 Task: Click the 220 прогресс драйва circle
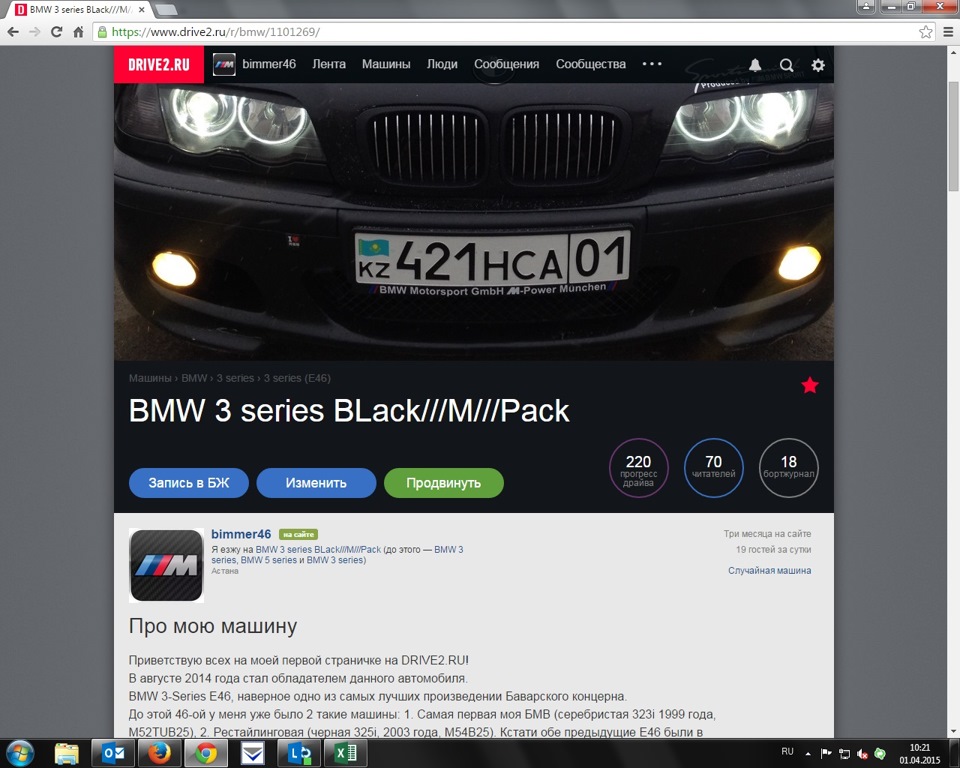pos(639,468)
